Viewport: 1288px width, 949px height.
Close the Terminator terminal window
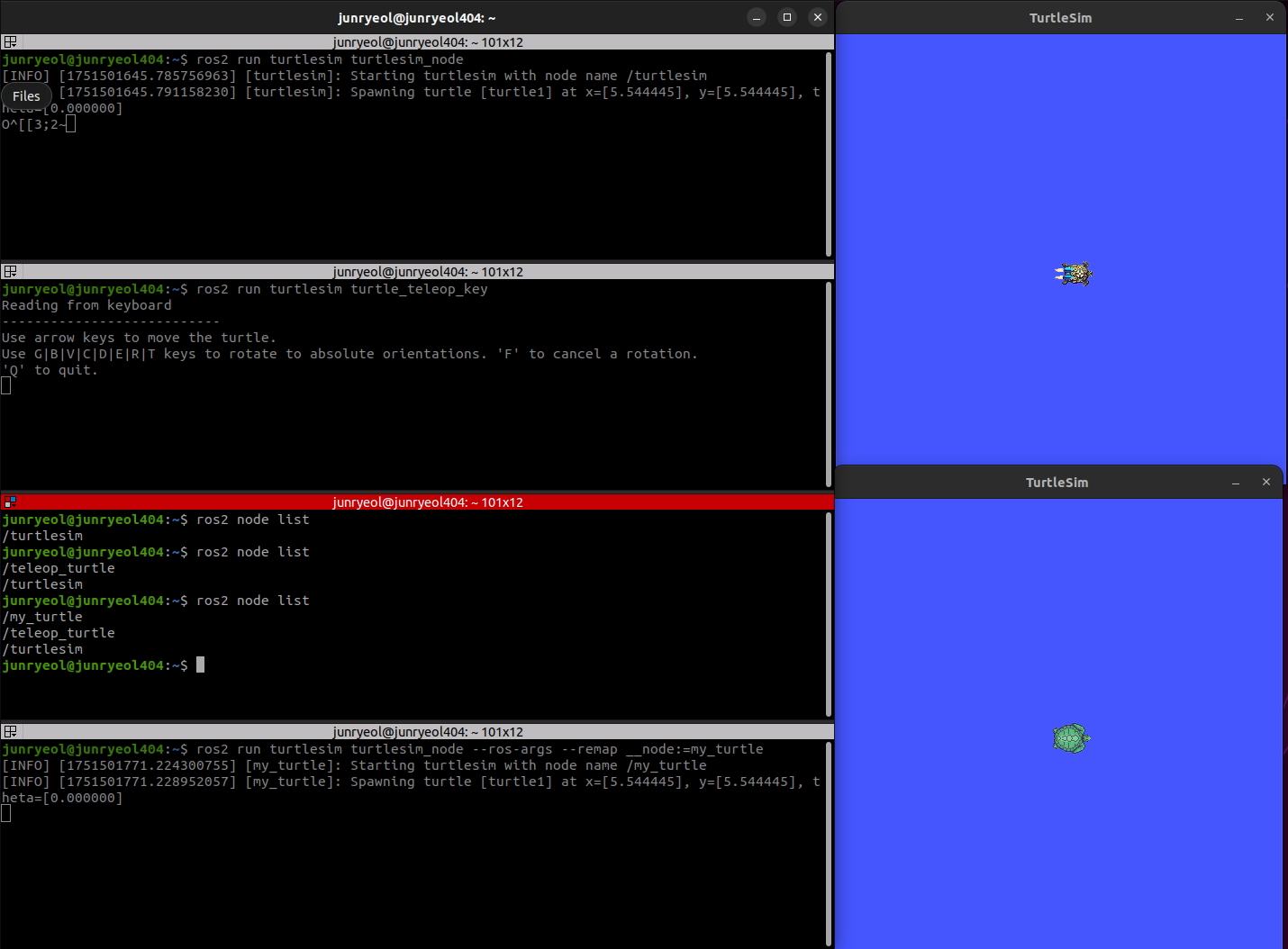click(x=818, y=17)
